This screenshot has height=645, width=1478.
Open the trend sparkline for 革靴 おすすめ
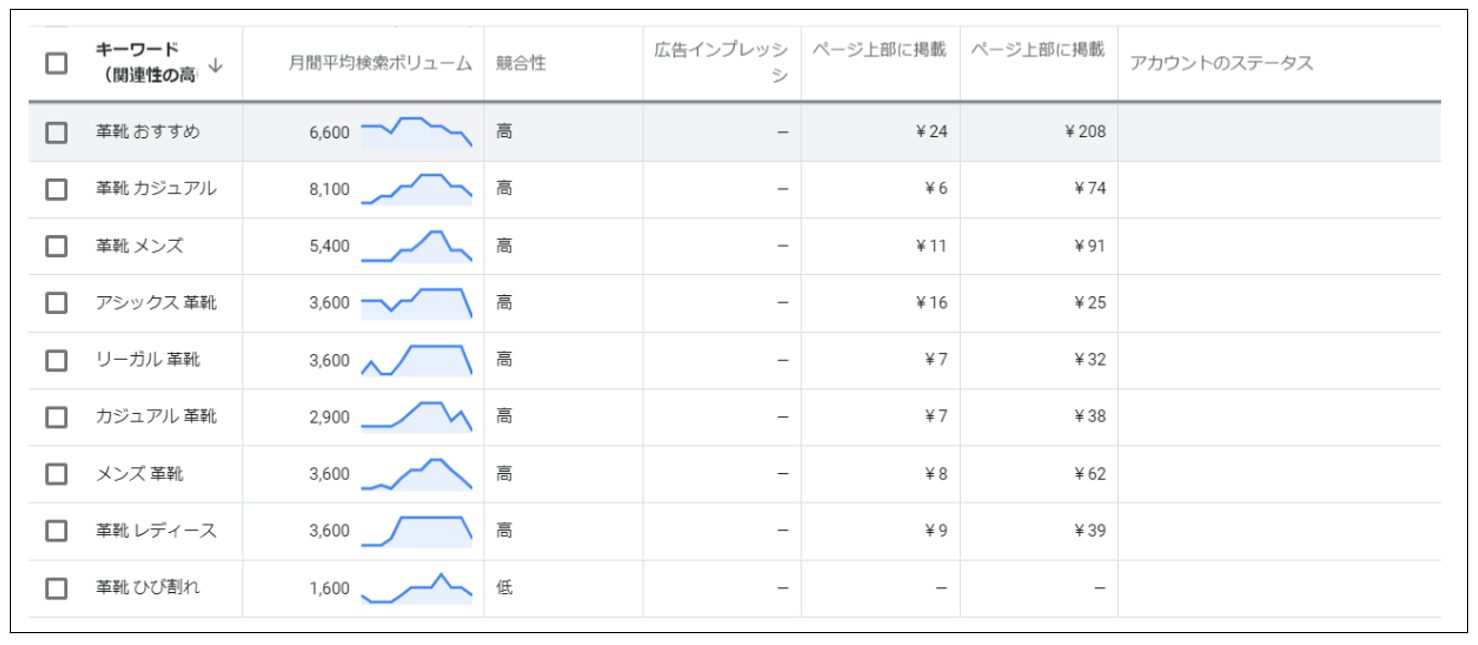416,132
